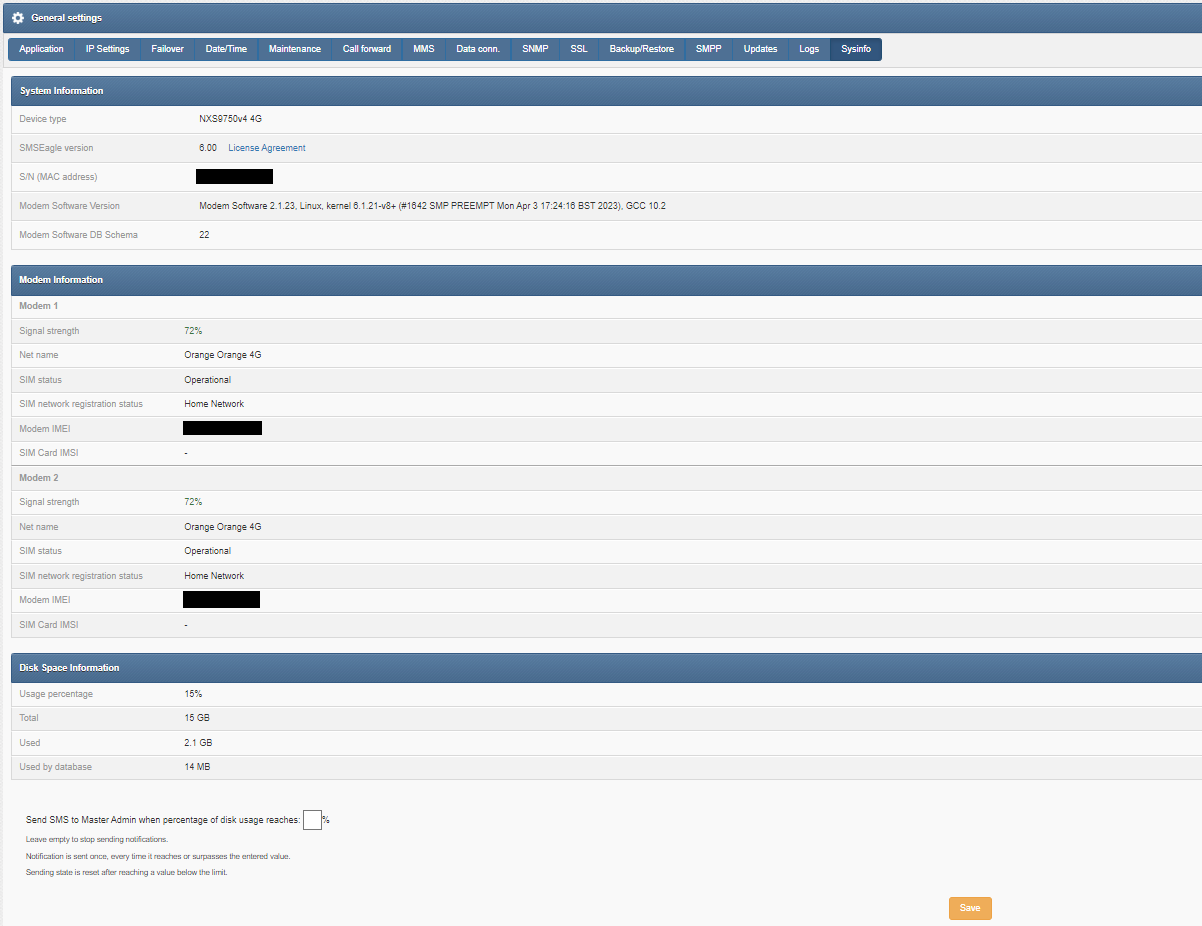
Task: Click the Modem Information section header
Action: point(606,280)
